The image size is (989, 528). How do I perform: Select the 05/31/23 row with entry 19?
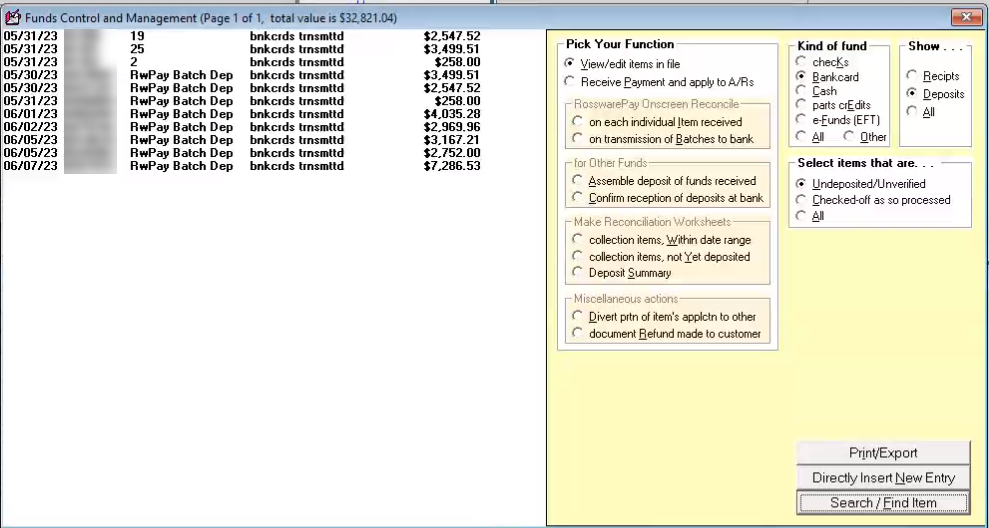pyautogui.click(x=242, y=36)
